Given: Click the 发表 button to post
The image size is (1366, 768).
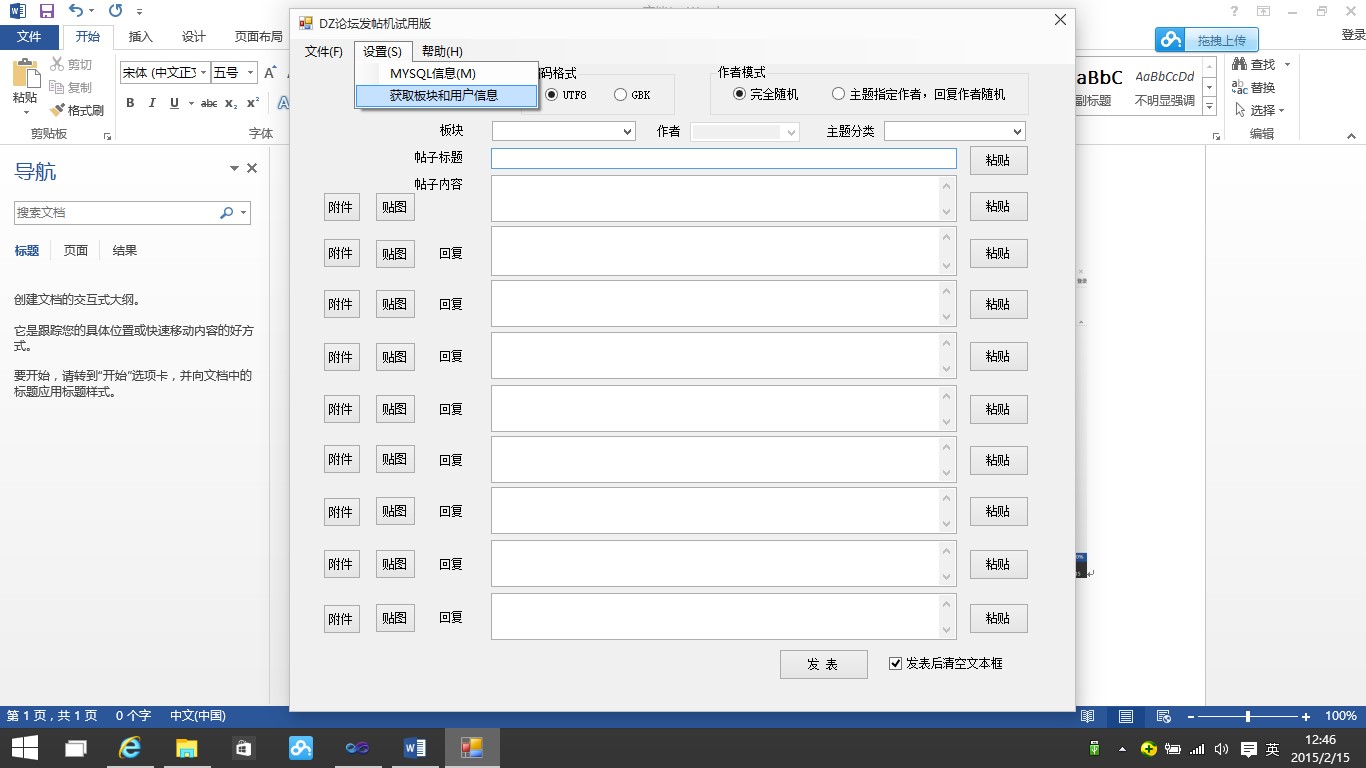Looking at the screenshot, I should point(823,664).
